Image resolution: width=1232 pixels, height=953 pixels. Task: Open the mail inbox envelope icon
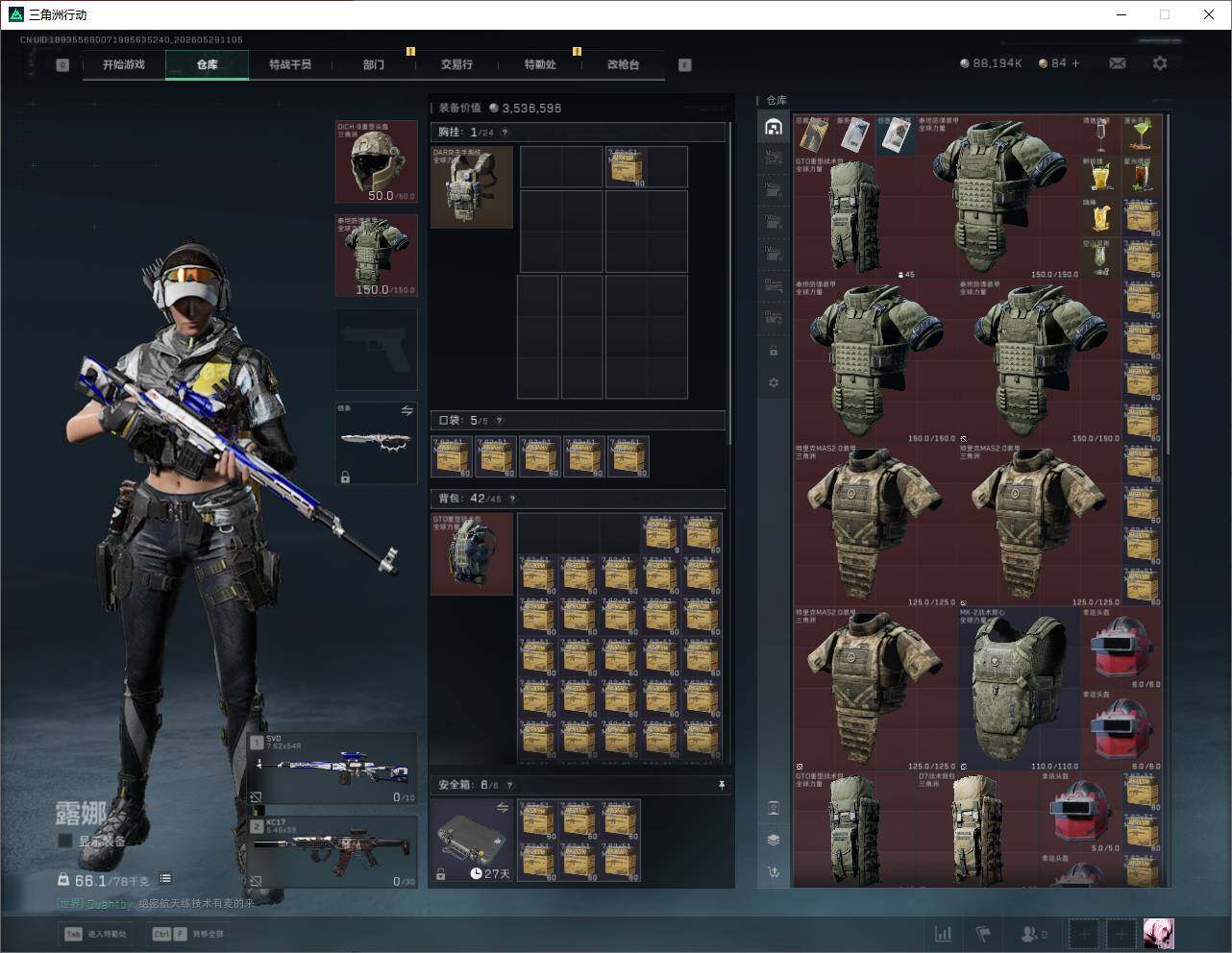pos(1118,63)
